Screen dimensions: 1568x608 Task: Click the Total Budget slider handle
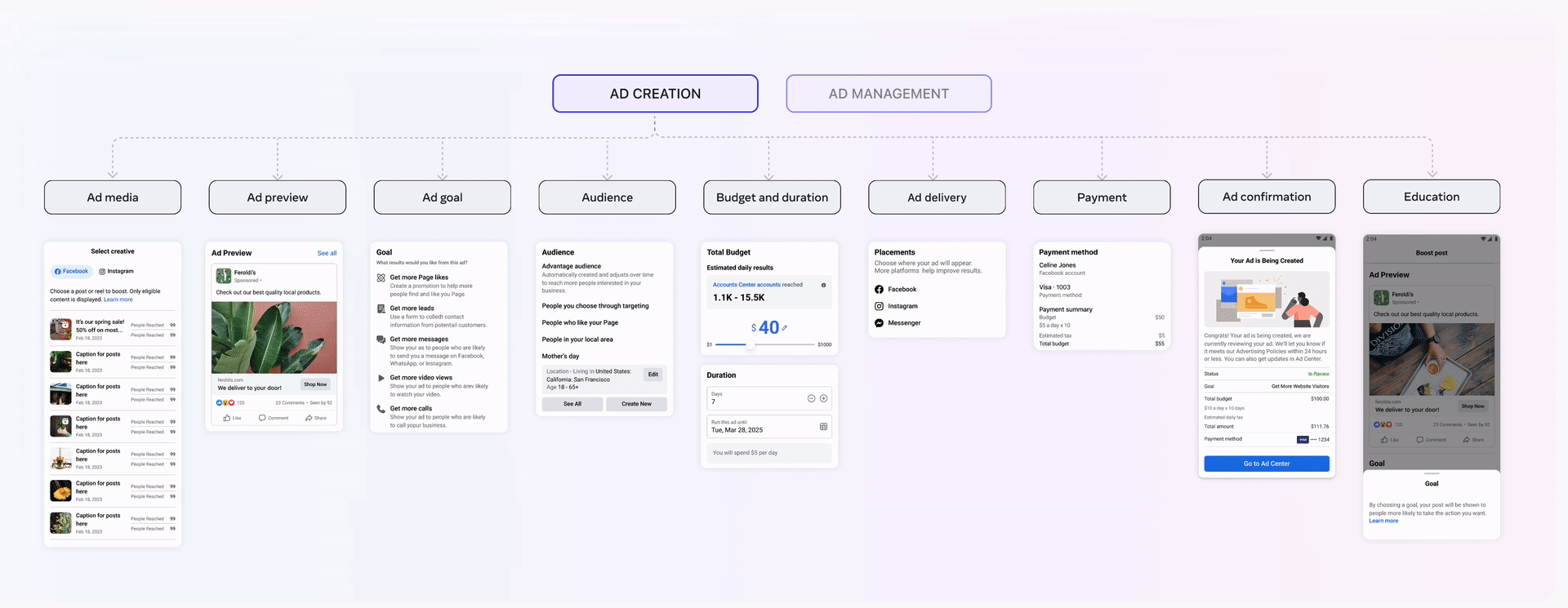[x=749, y=344]
